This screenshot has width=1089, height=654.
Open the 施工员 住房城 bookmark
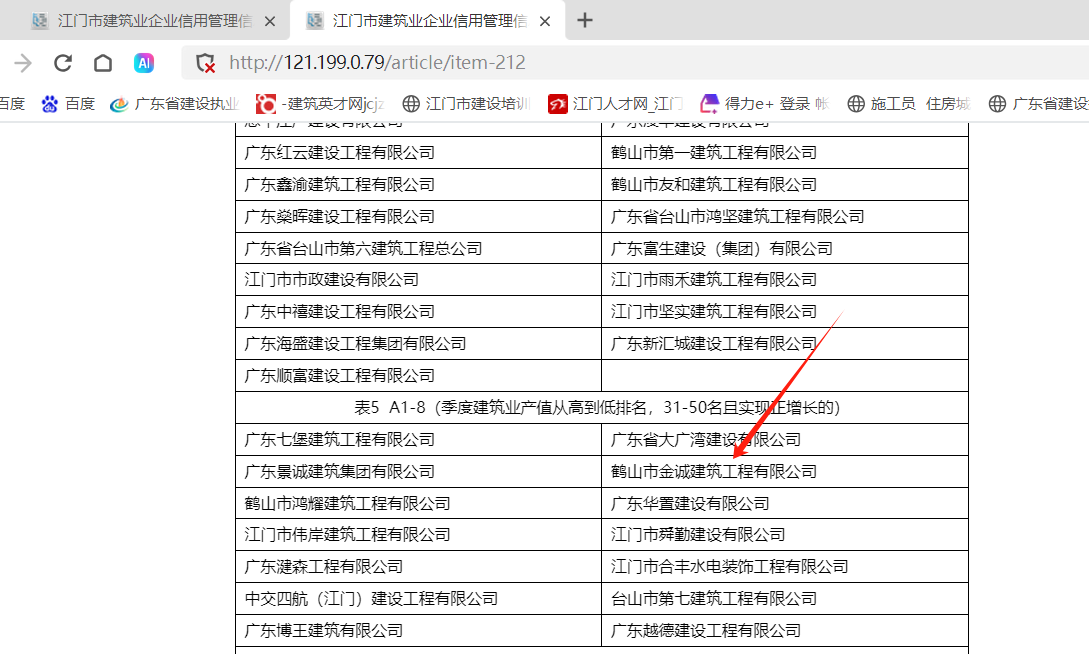(909, 103)
